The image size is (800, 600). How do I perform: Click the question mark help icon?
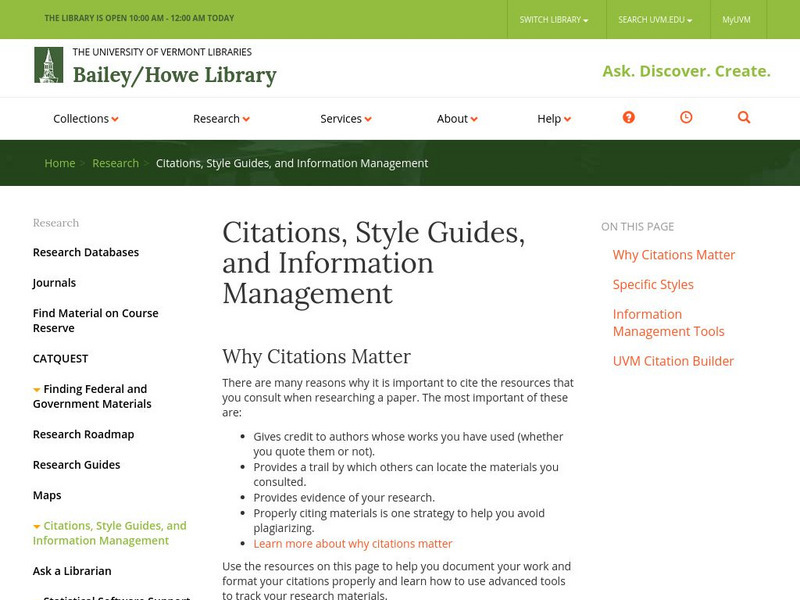click(628, 118)
